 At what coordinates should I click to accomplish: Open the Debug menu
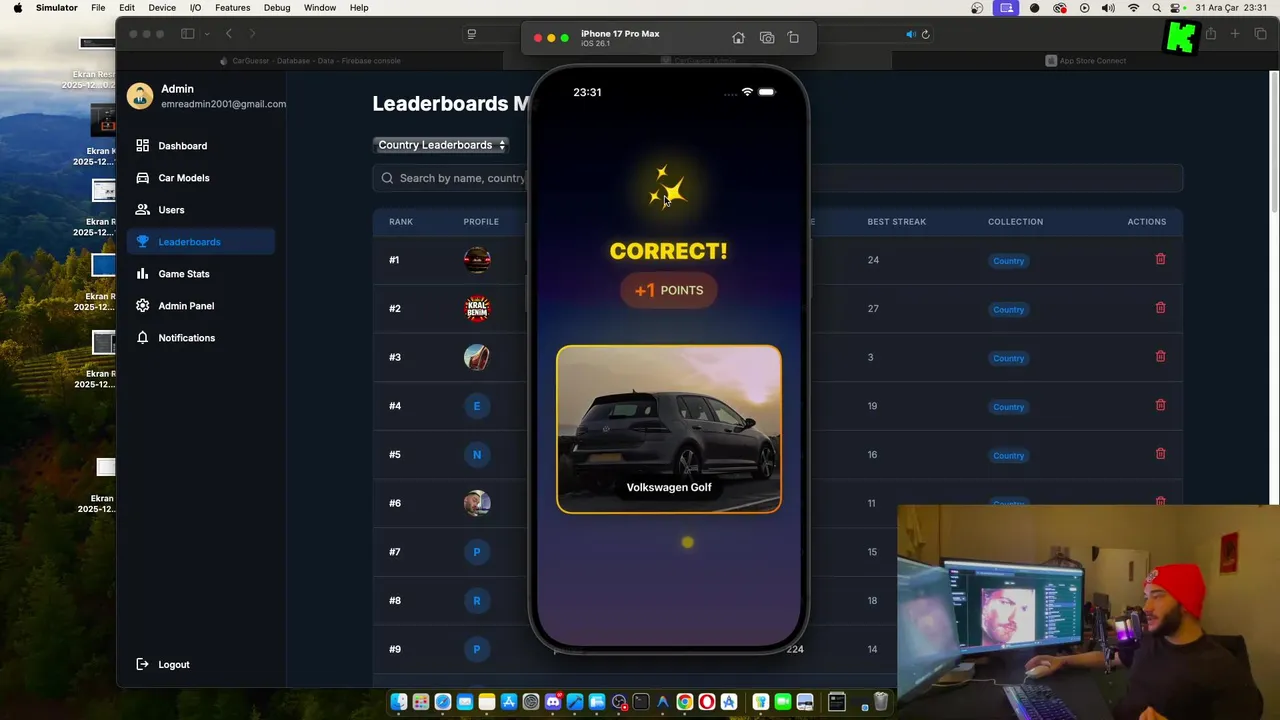coord(277,8)
